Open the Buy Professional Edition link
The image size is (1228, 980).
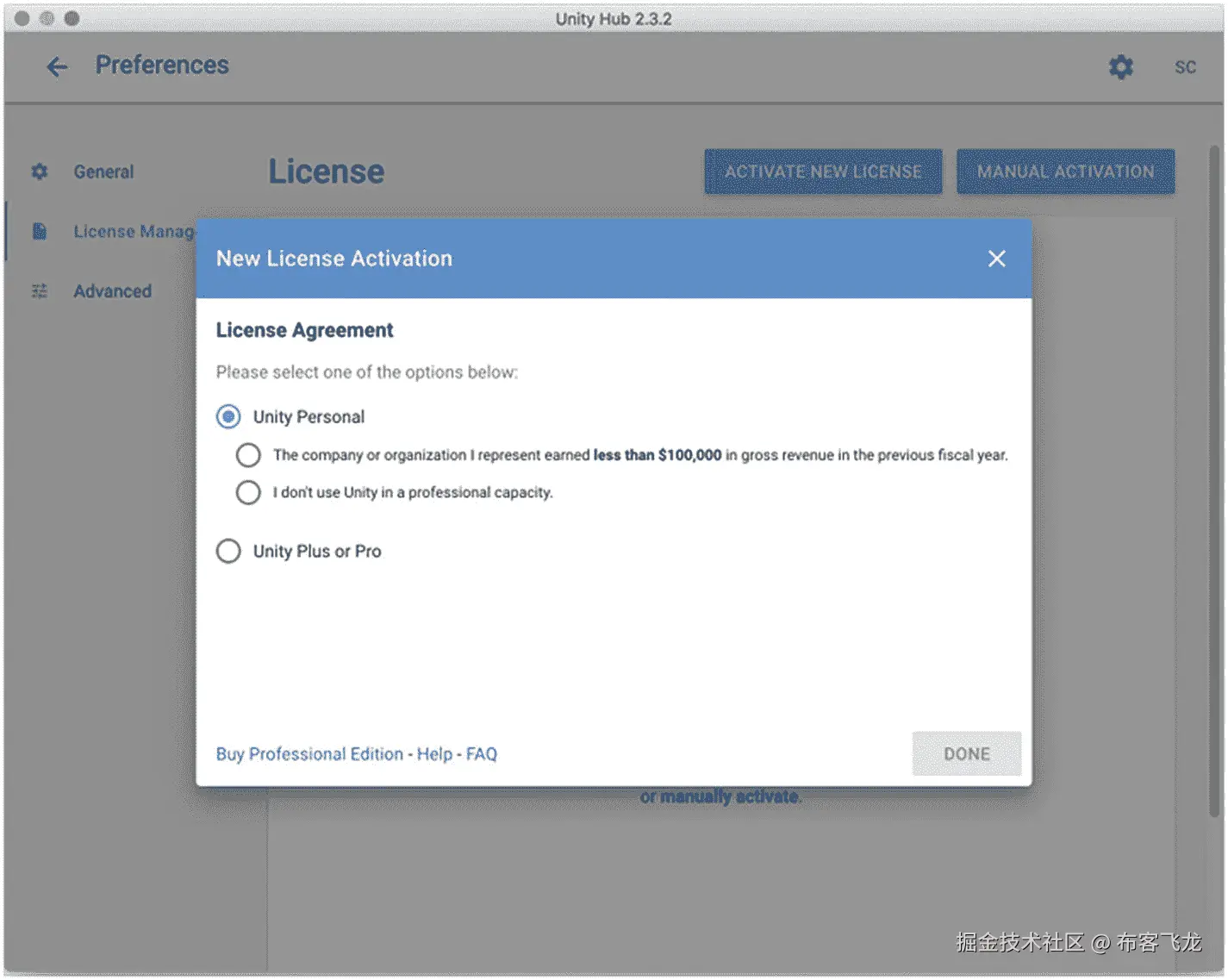(x=309, y=754)
